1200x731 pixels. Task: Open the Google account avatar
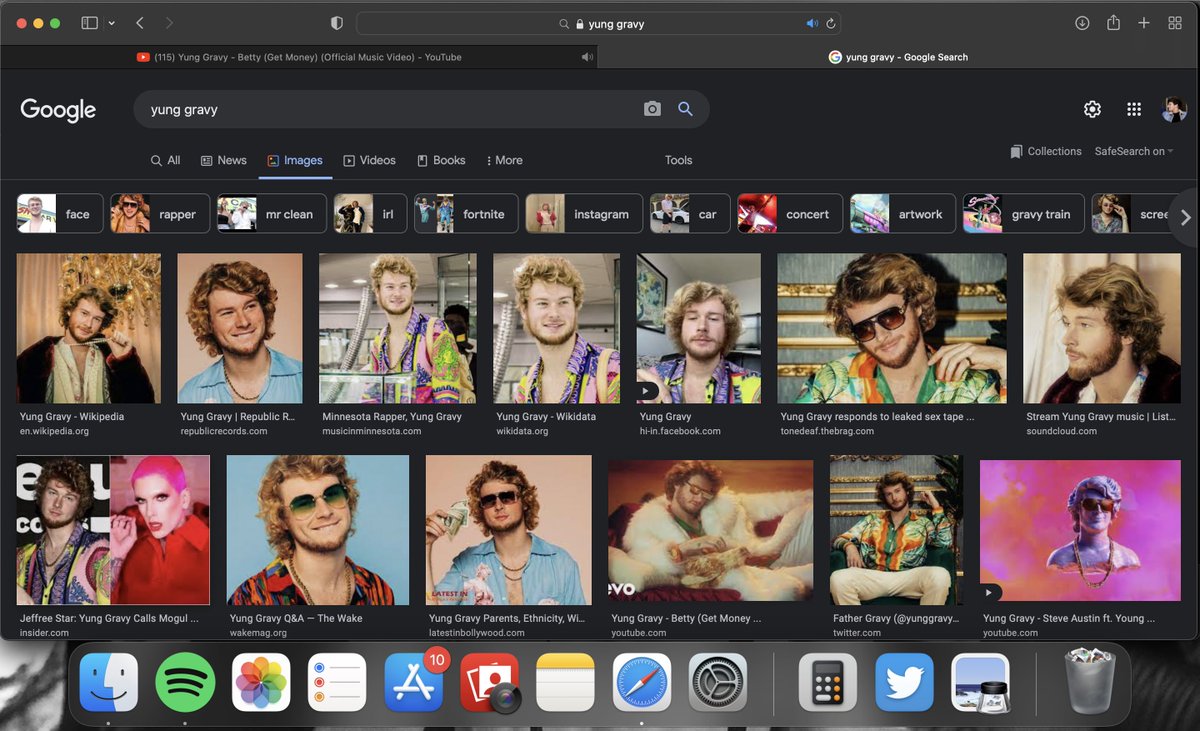tap(1174, 110)
